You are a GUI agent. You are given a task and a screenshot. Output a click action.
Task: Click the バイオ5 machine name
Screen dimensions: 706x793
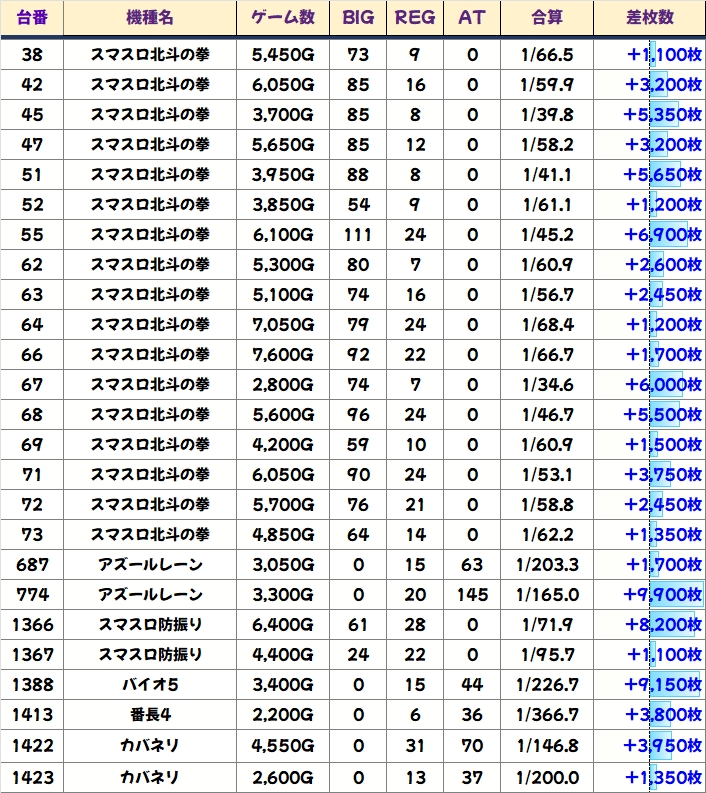coord(150,685)
